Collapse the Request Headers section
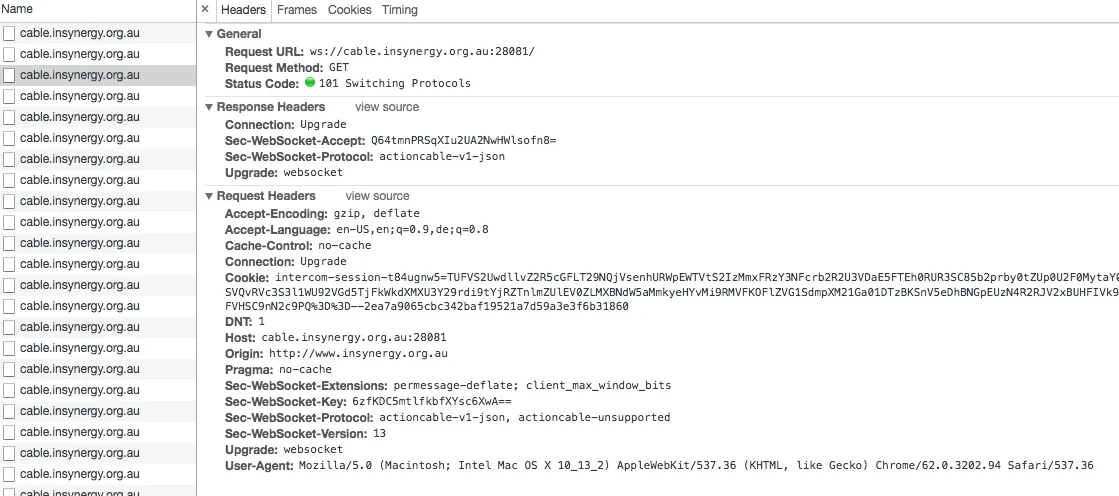1119x496 pixels. [x=209, y=196]
